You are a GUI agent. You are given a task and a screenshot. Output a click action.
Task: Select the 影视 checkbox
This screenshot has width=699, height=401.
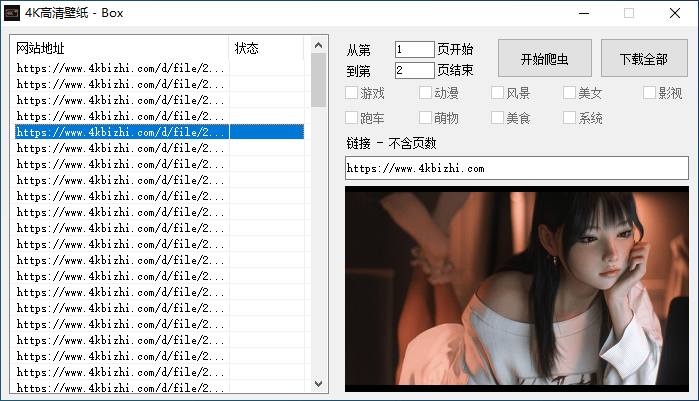click(649, 94)
